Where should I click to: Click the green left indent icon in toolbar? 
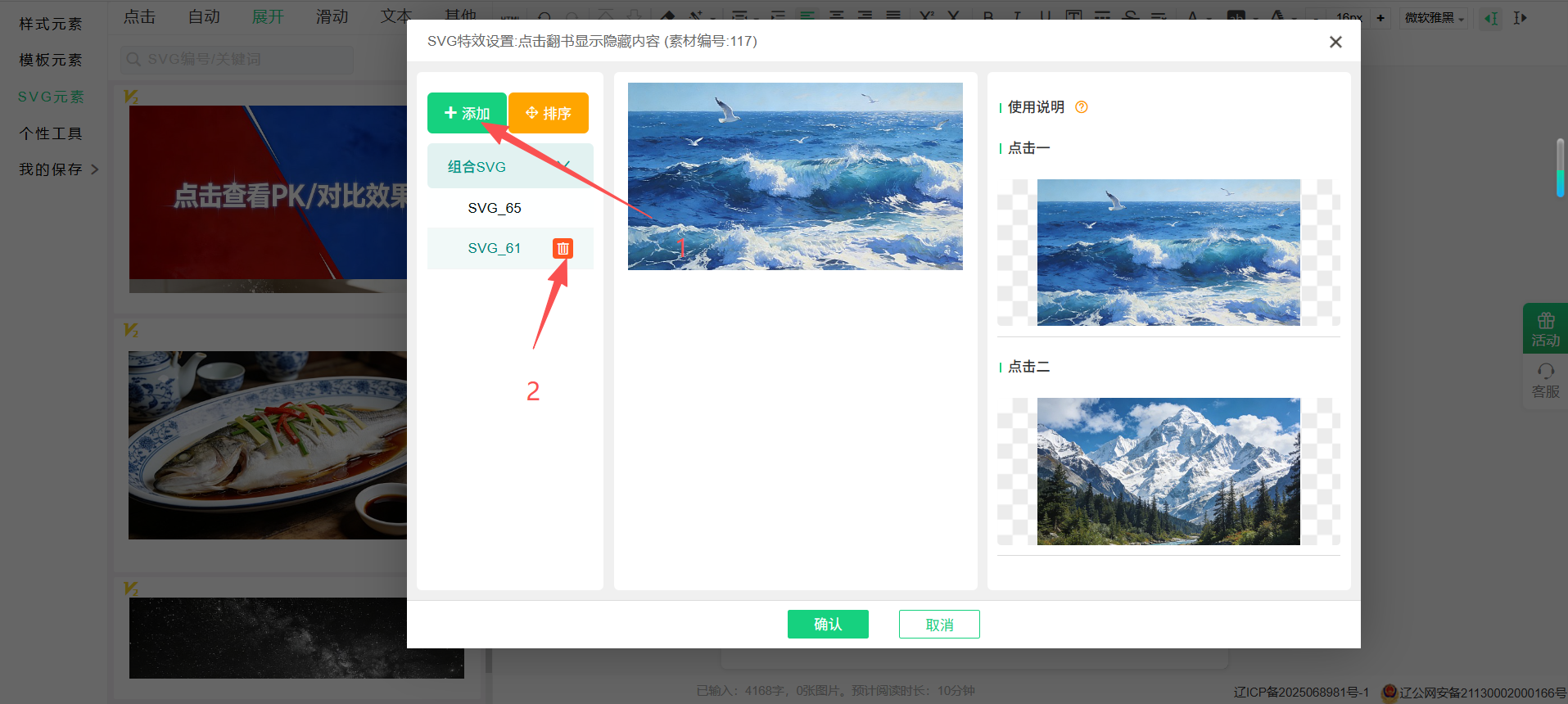click(1491, 18)
